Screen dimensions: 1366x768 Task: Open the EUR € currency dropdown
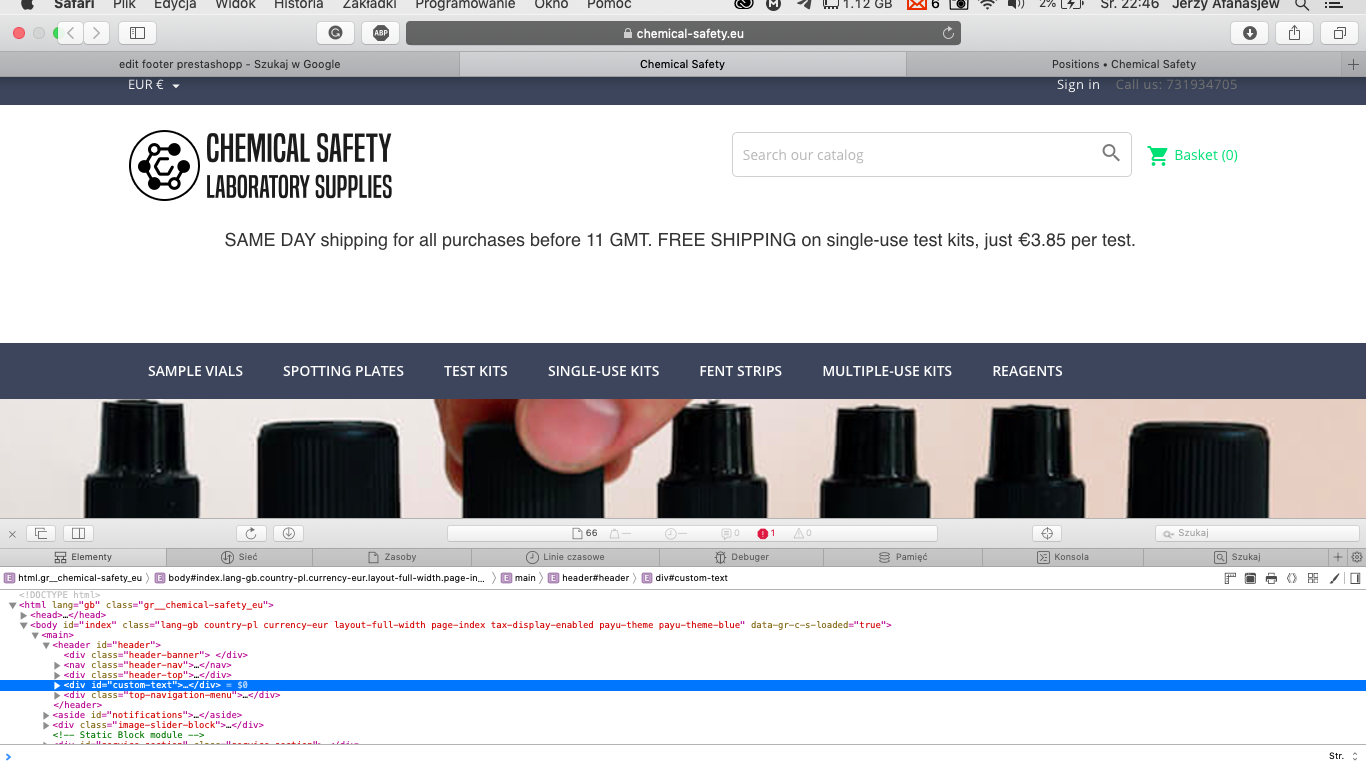(x=153, y=85)
